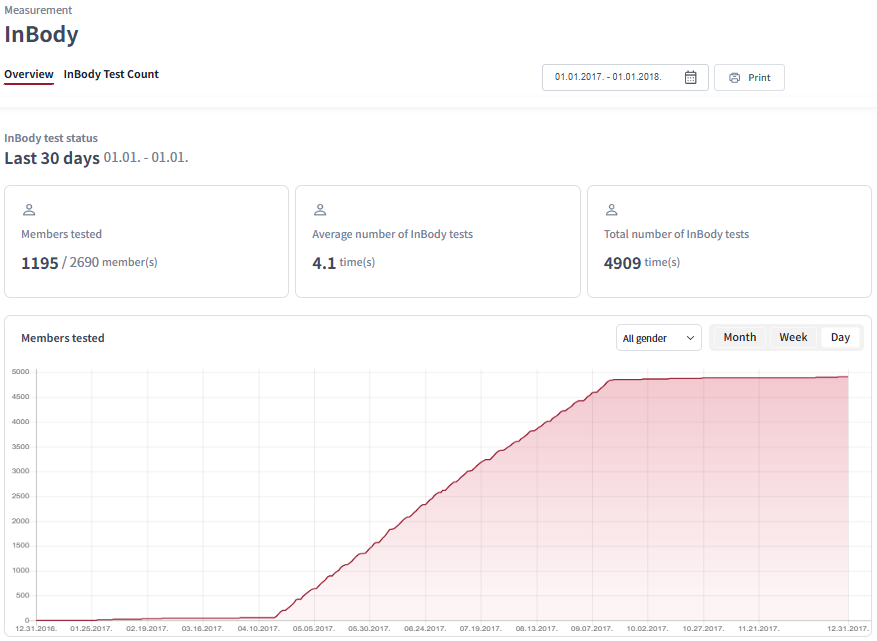Click the date range input field
877x641 pixels.
pos(625,77)
